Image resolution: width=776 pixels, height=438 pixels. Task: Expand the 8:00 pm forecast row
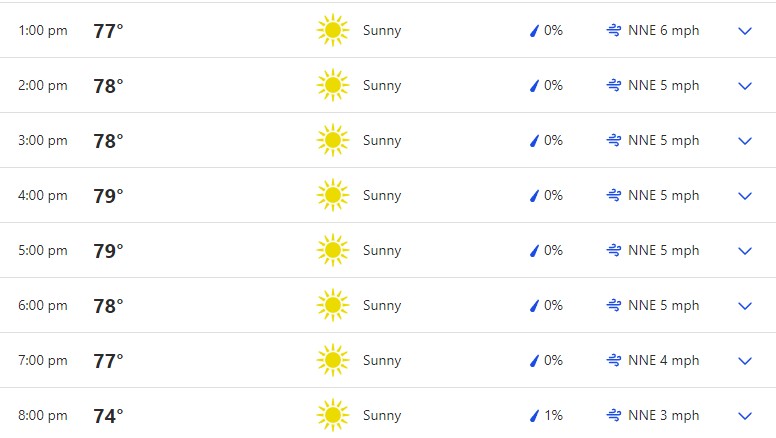(744, 416)
